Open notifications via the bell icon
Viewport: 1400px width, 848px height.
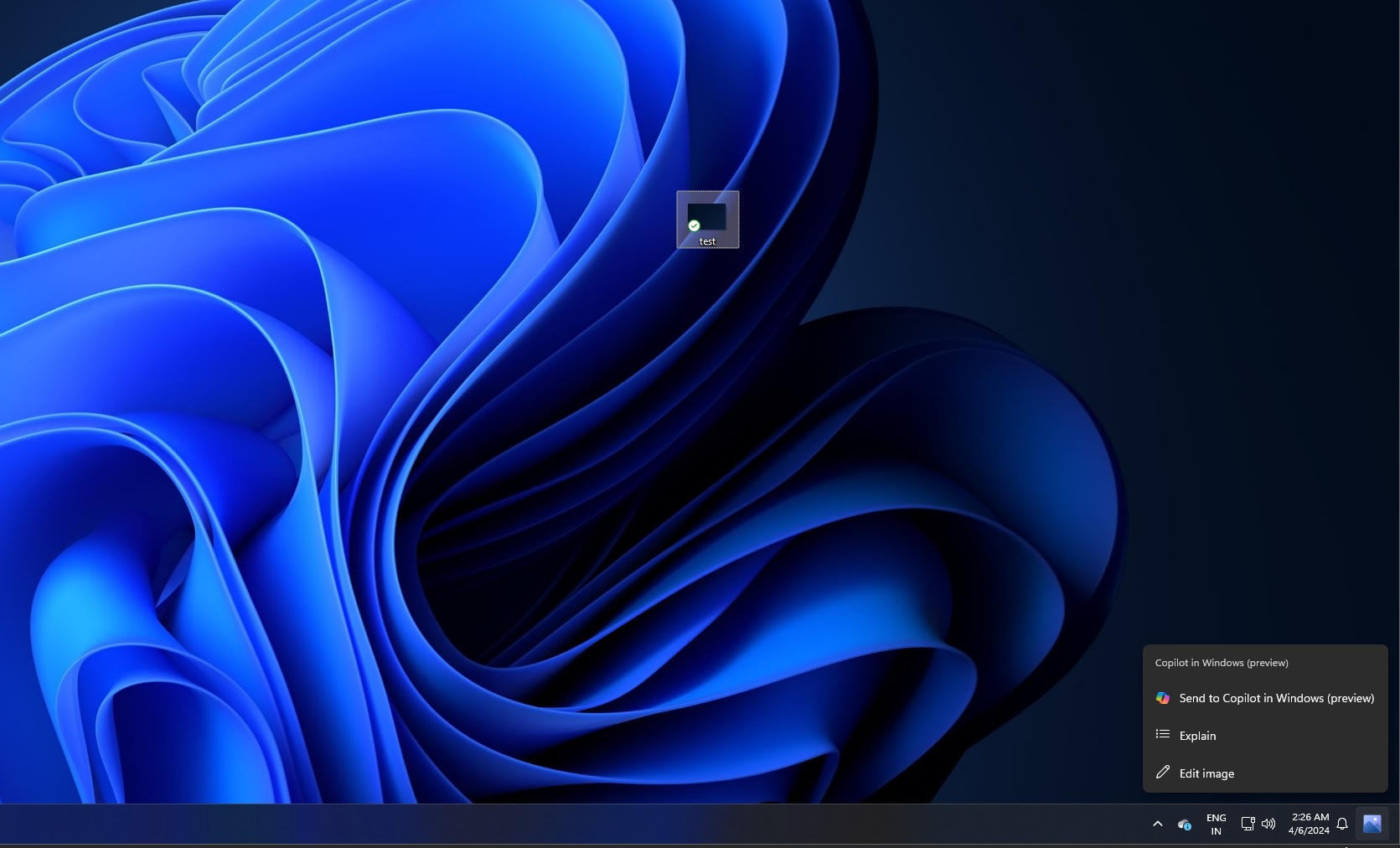click(x=1341, y=824)
